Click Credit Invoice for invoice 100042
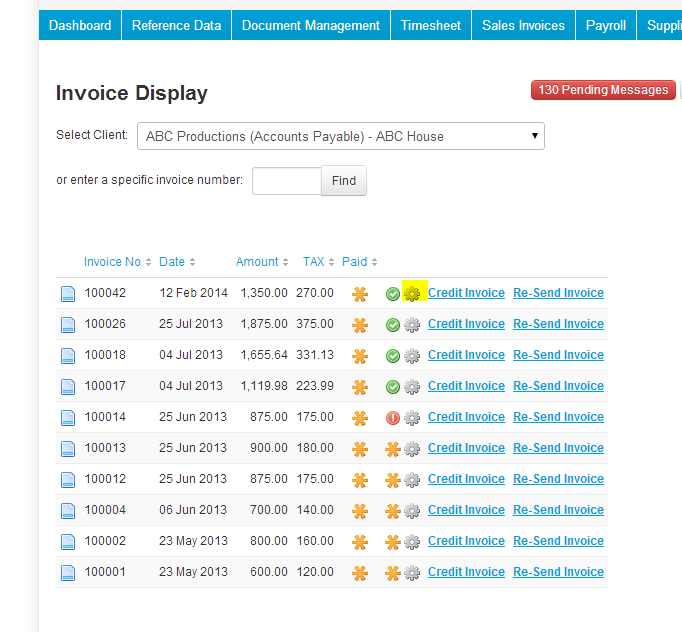Screen dimensions: 682x632 click(466, 293)
